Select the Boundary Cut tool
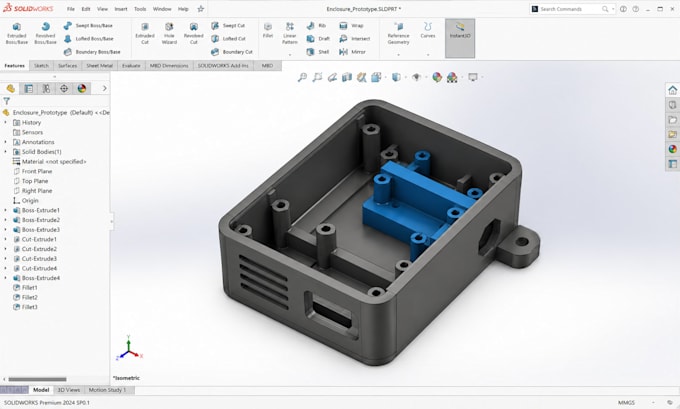The height and width of the screenshot is (409, 680). [x=232, y=52]
